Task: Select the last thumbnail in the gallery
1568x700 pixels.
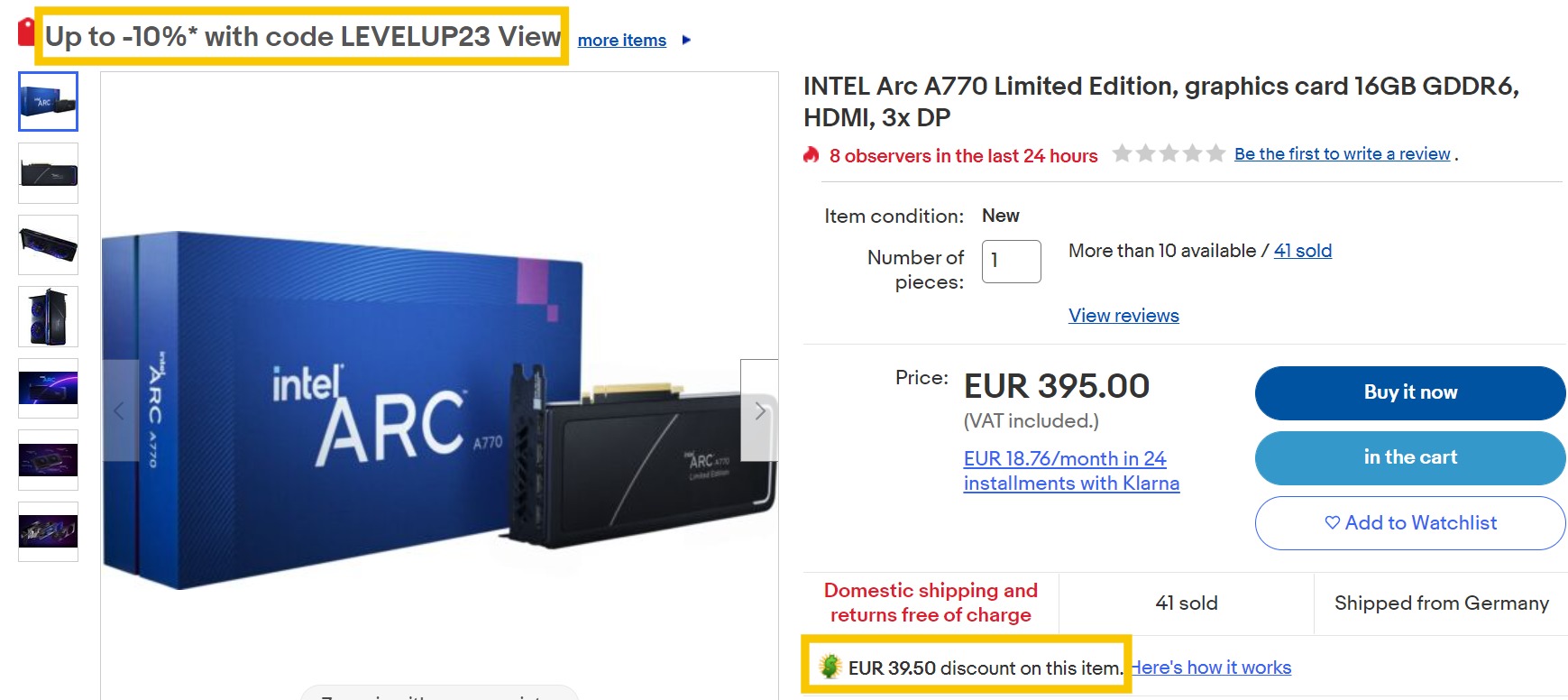Action: pyautogui.click(x=49, y=531)
